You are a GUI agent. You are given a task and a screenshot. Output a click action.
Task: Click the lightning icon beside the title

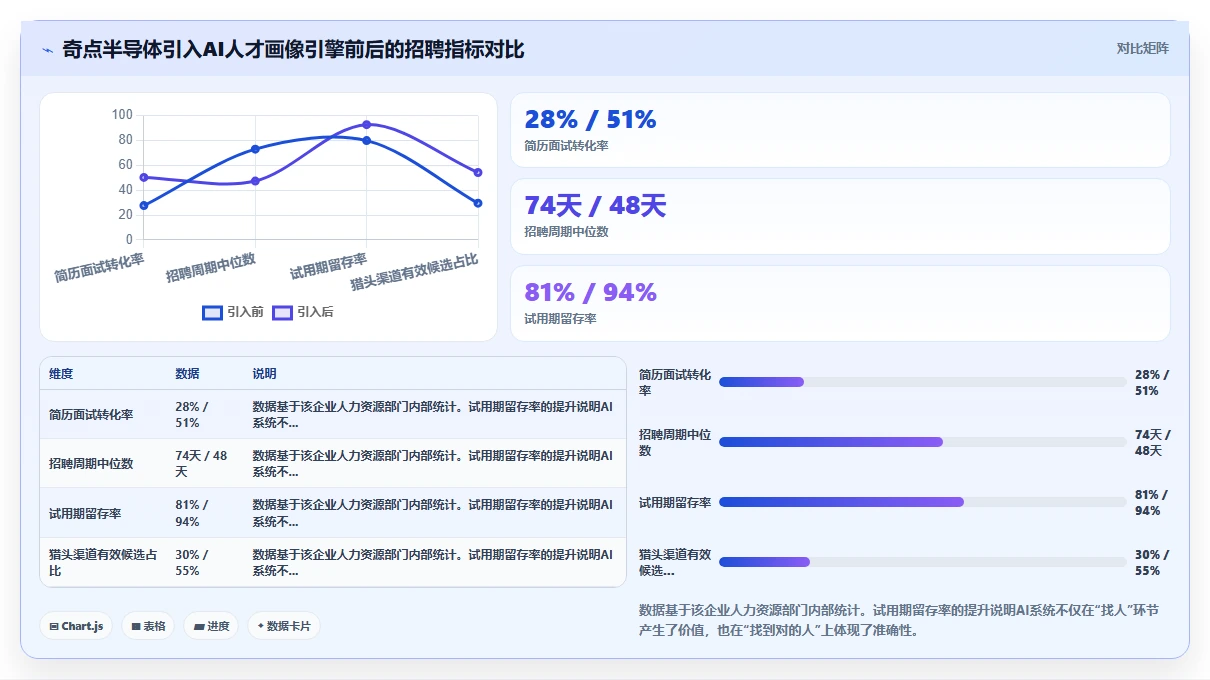tap(47, 50)
